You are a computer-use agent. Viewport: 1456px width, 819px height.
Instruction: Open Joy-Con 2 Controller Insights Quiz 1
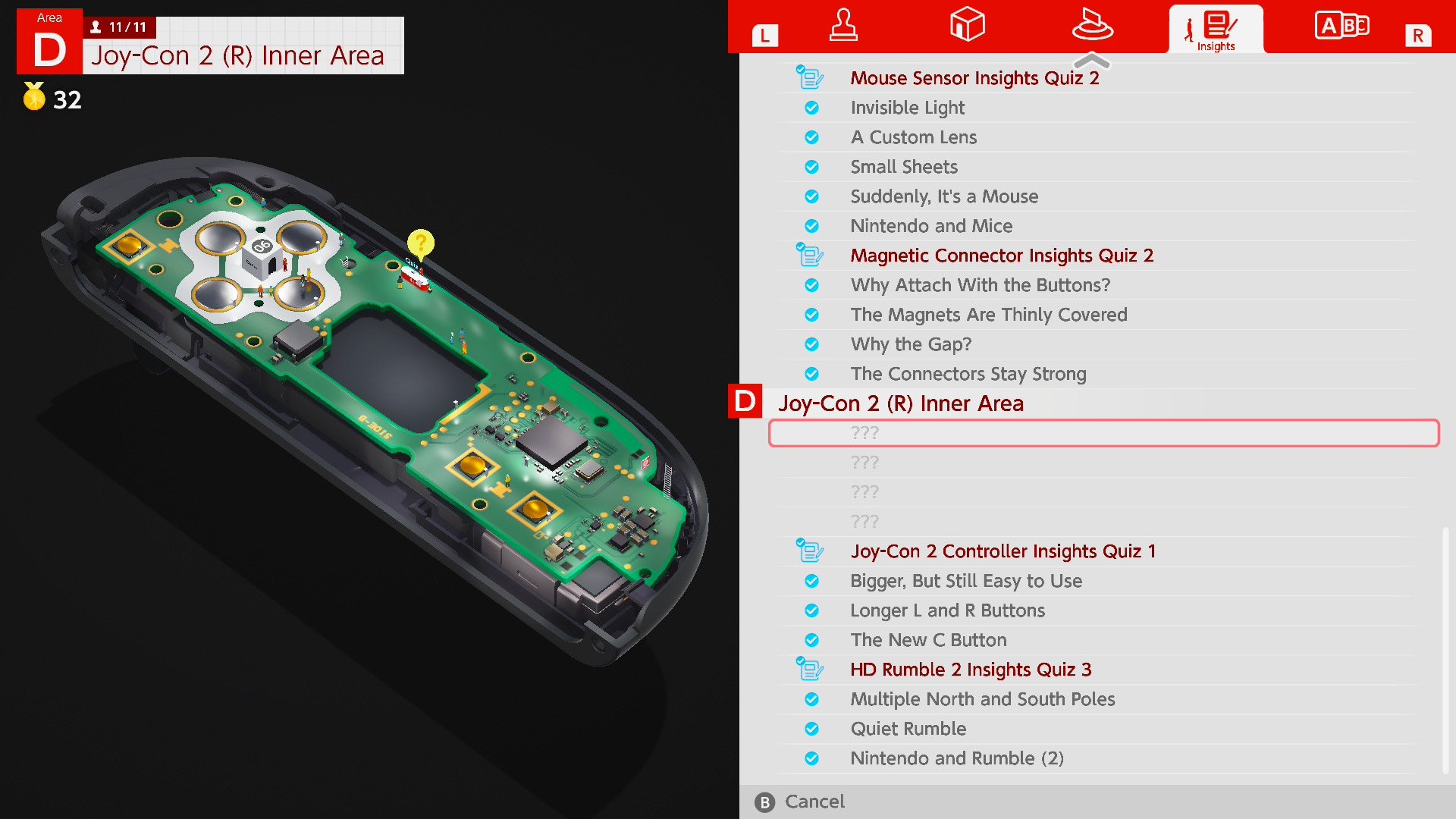[1003, 551]
